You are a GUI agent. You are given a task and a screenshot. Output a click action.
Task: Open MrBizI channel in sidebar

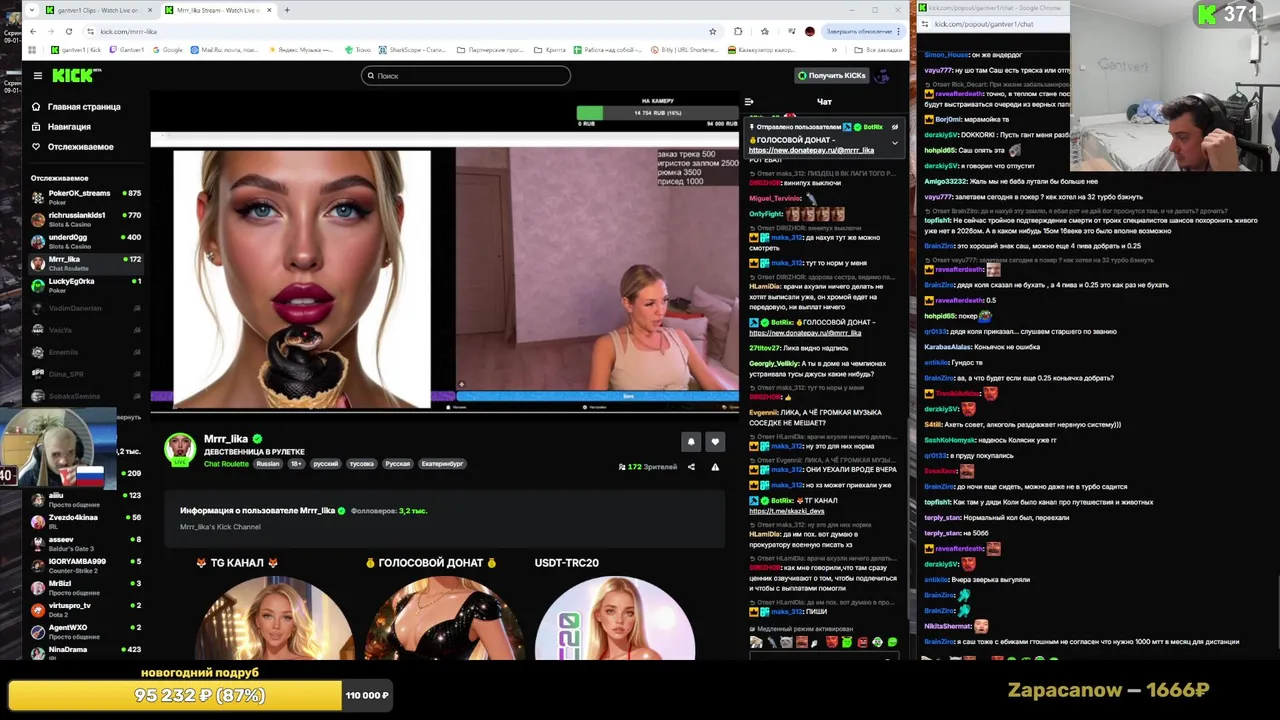tap(86, 587)
